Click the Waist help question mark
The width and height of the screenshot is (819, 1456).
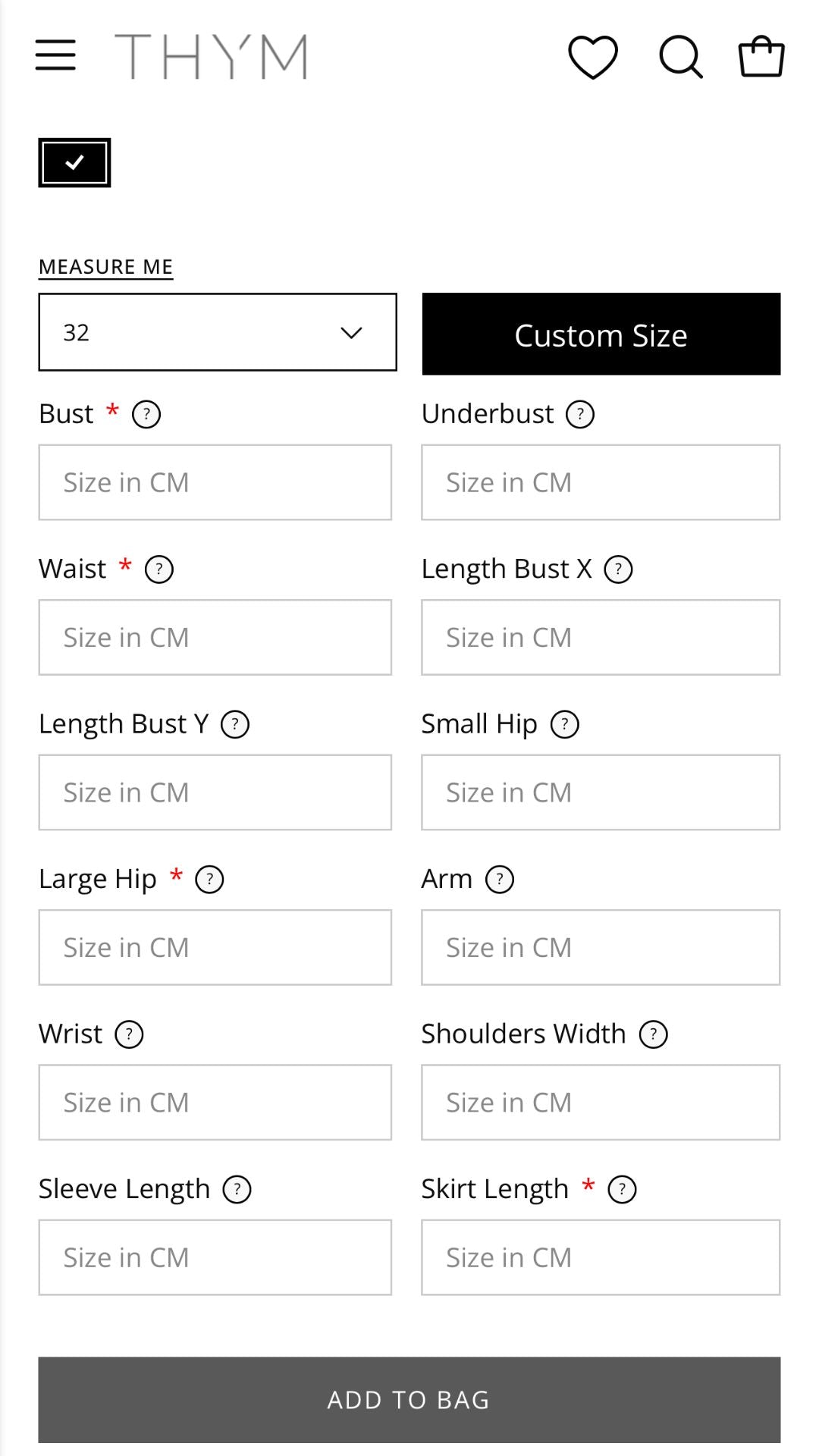tap(159, 569)
